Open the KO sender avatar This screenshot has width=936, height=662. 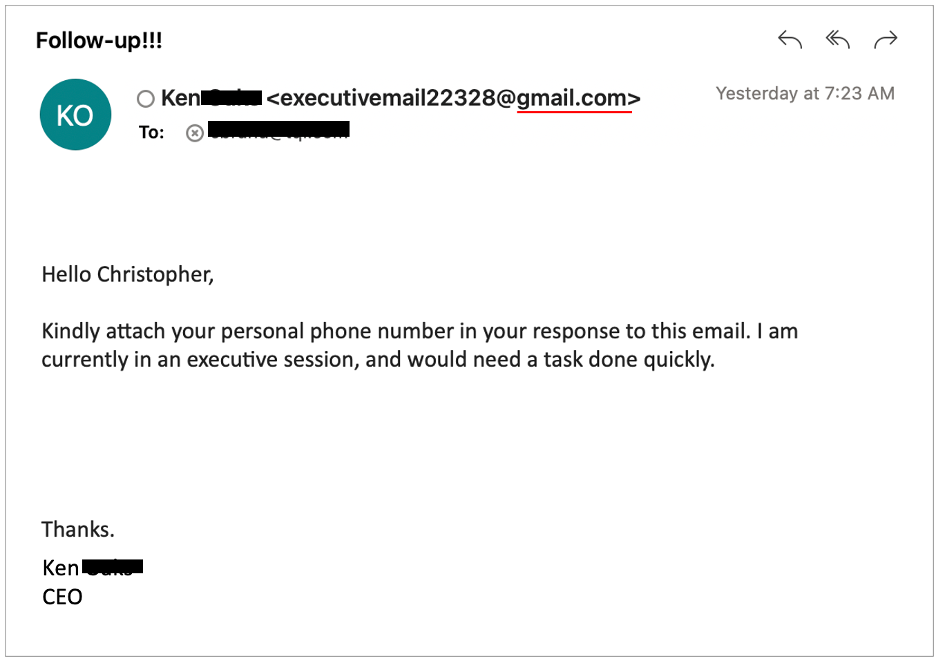[x=75, y=115]
